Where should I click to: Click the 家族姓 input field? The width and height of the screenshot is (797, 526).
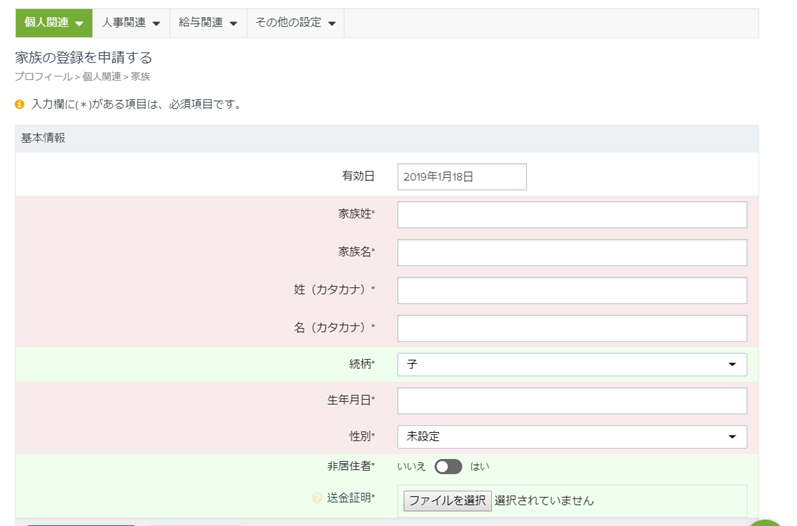click(572, 214)
